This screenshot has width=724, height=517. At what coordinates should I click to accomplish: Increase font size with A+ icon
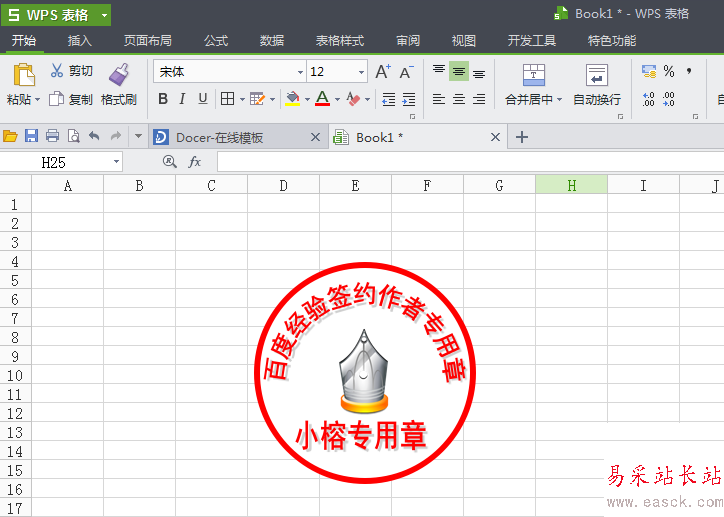click(x=383, y=72)
